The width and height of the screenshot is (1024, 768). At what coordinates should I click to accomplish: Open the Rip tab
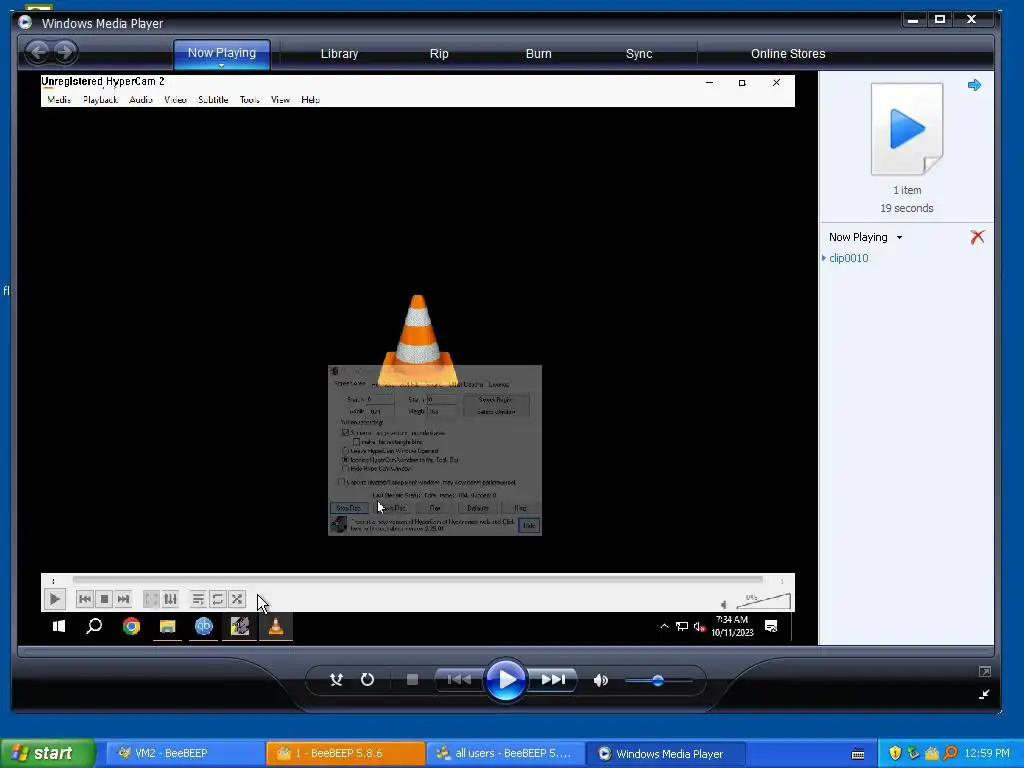point(439,54)
